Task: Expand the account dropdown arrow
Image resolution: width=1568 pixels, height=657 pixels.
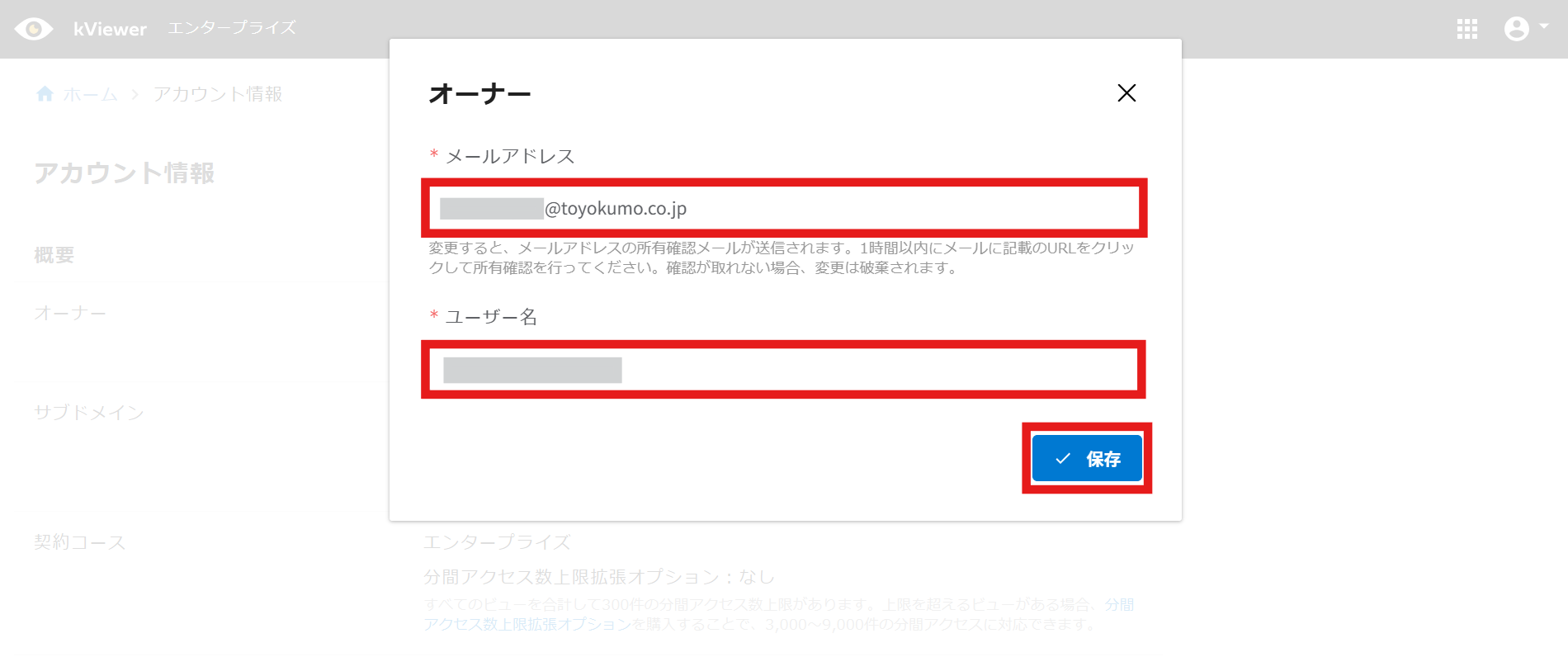Action: point(1544,26)
